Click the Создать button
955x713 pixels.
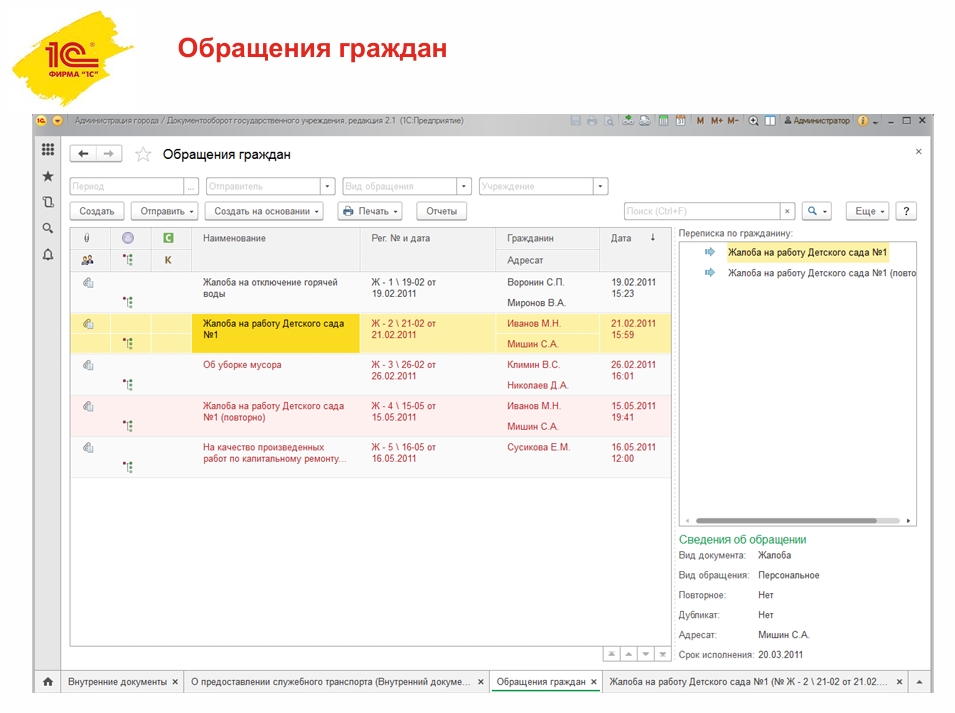pyautogui.click(x=97, y=211)
